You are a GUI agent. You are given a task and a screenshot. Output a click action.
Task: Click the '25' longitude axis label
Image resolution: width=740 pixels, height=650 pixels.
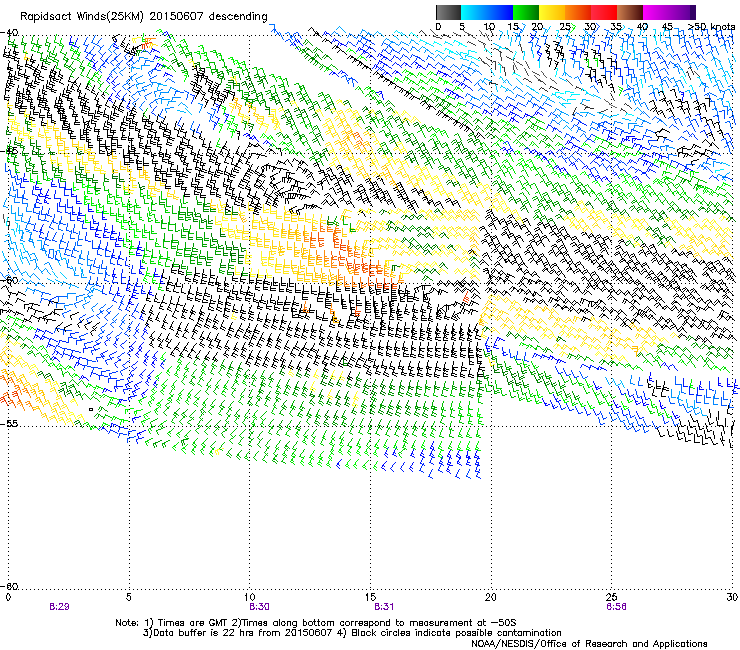point(611,597)
